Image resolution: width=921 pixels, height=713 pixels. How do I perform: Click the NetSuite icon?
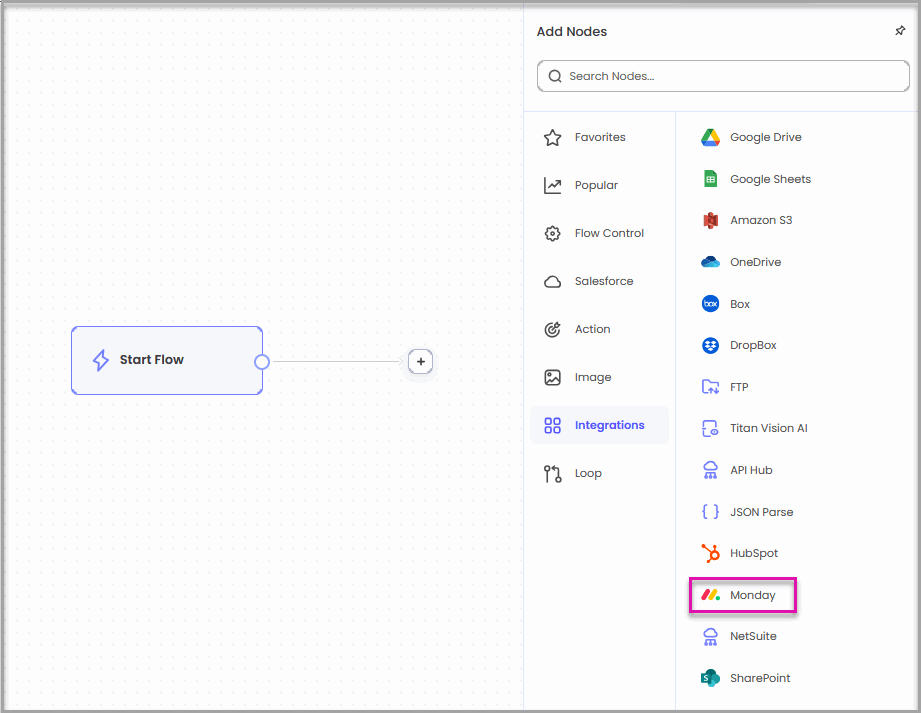(710, 637)
